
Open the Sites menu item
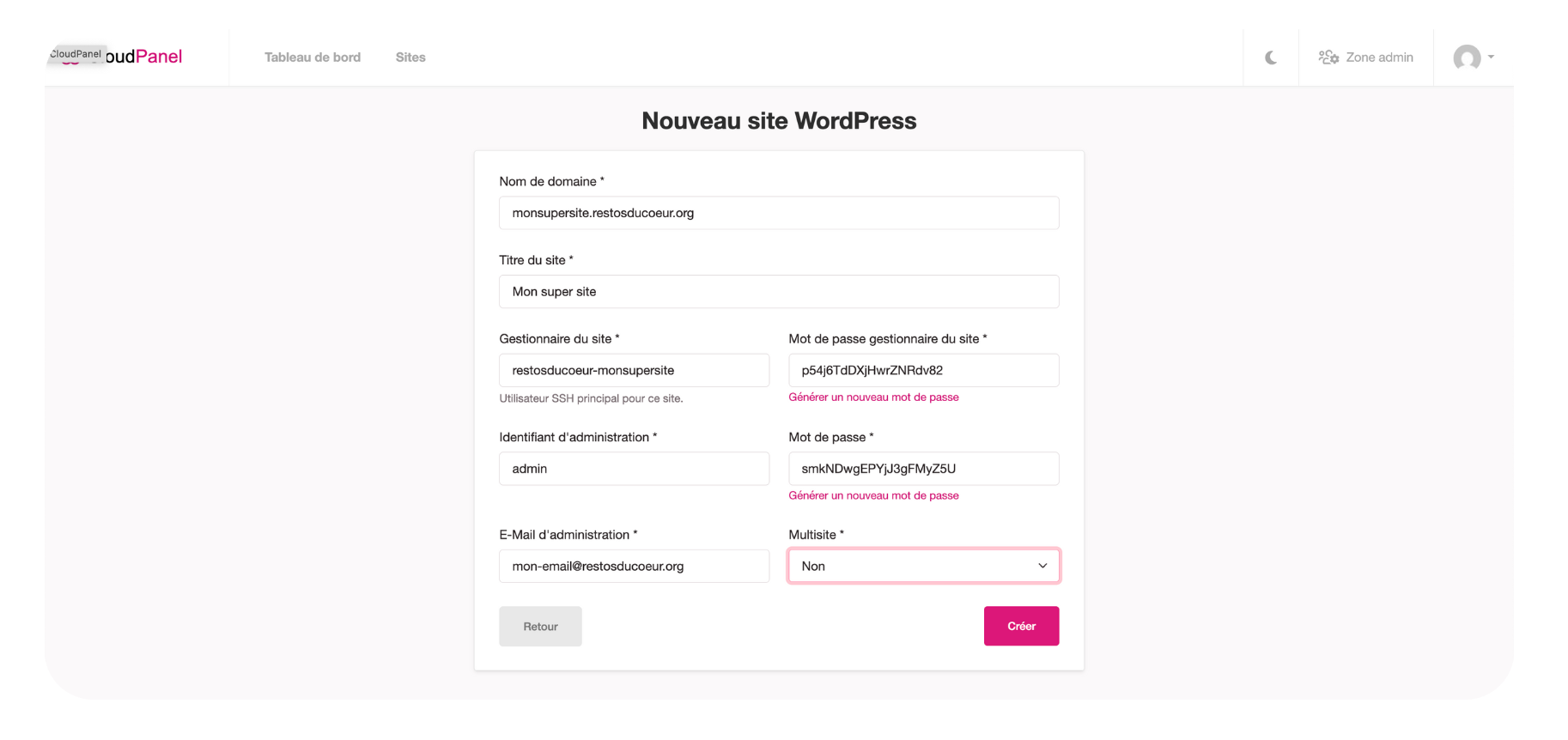(410, 58)
